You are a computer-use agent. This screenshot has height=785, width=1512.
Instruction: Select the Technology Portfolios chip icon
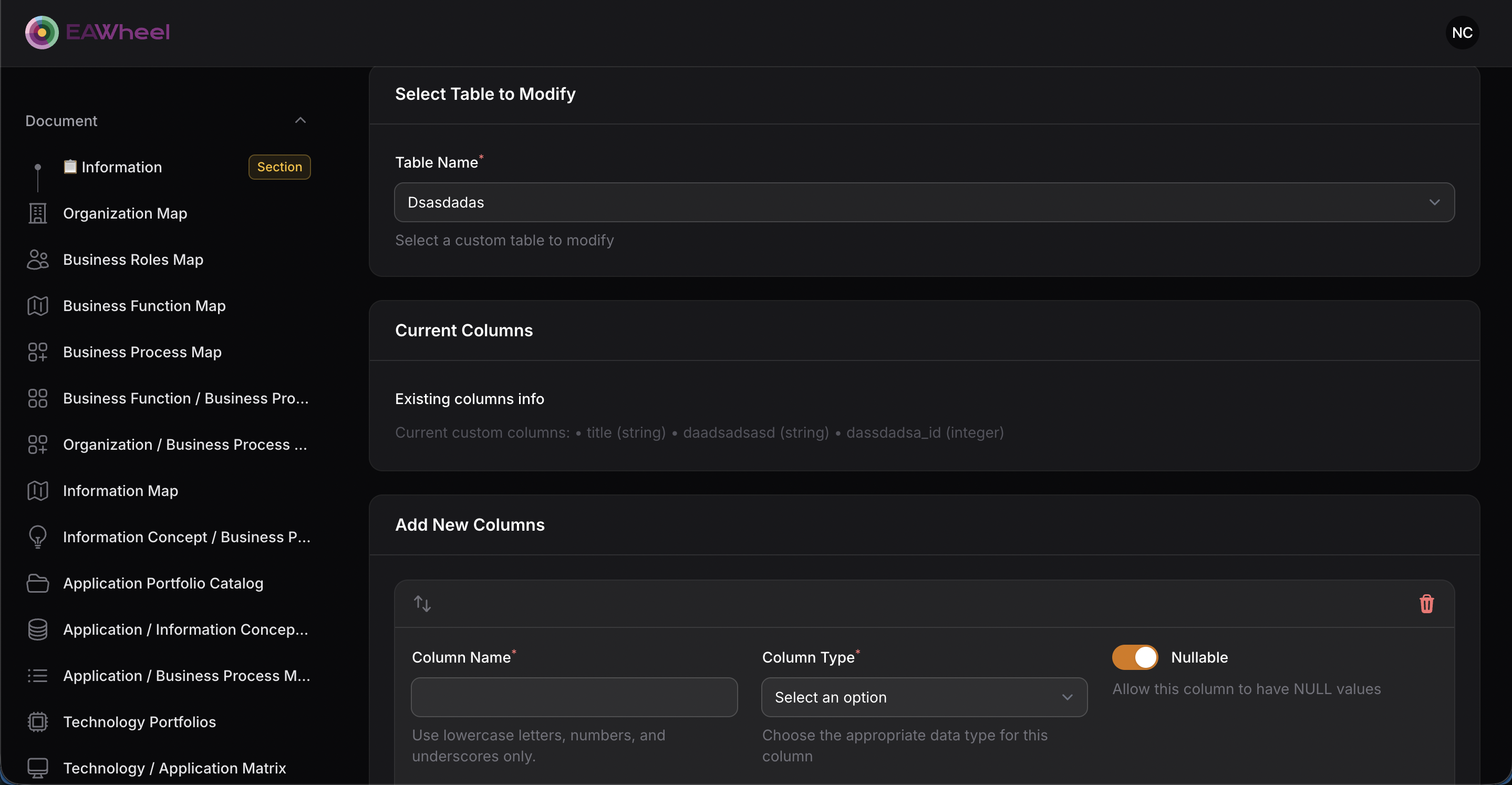coord(38,721)
